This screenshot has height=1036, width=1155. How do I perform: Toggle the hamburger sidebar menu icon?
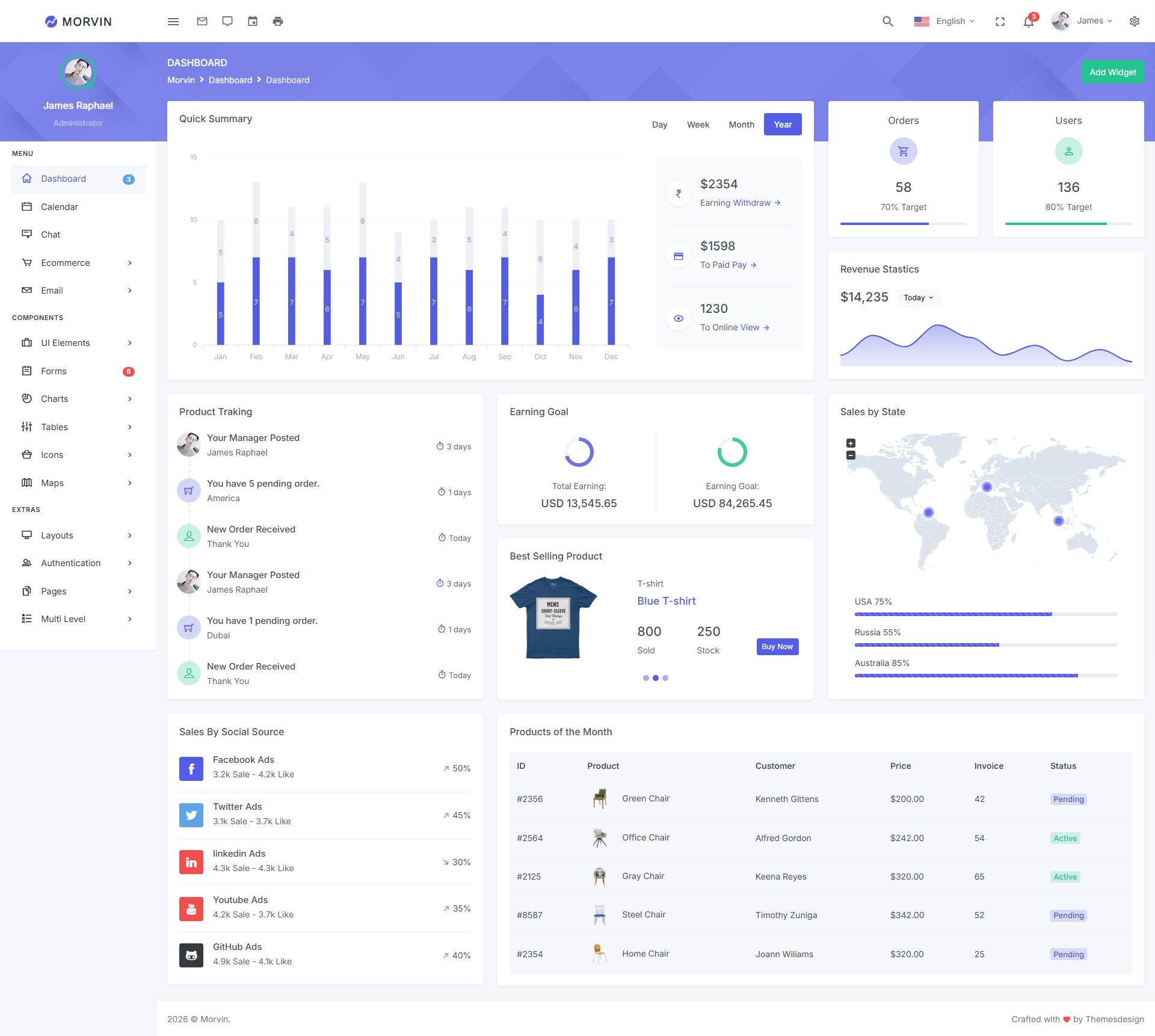click(x=173, y=22)
